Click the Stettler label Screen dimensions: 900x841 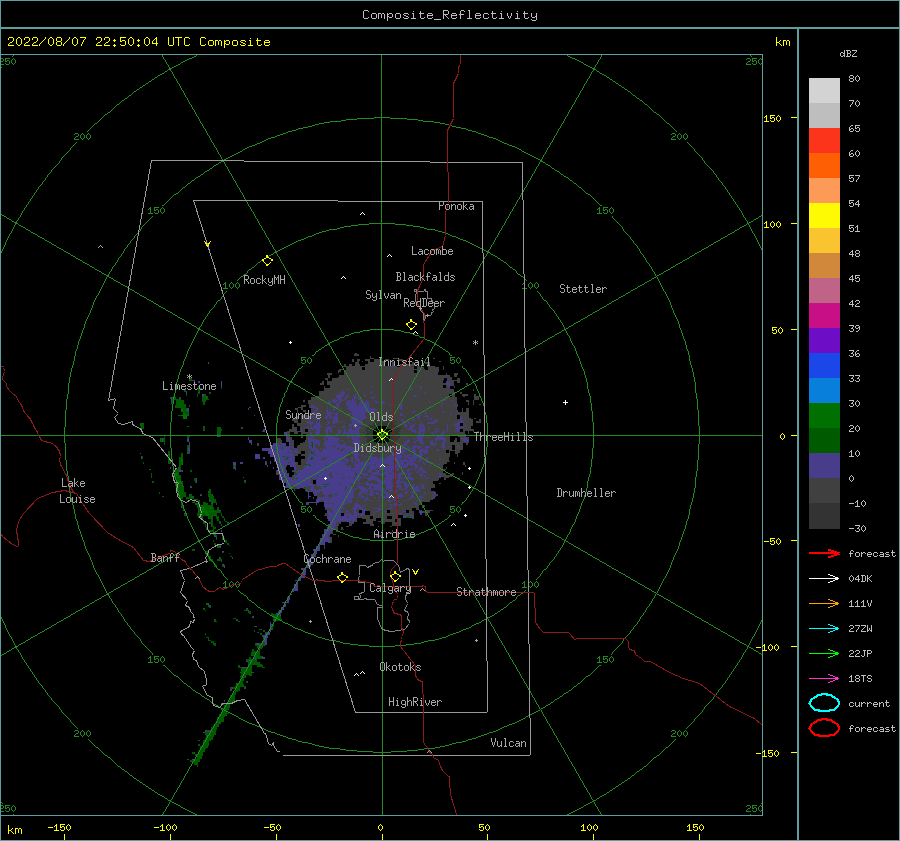pyautogui.click(x=583, y=289)
